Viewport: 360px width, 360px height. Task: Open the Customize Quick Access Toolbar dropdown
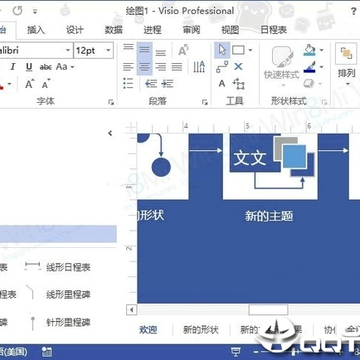tap(35, 12)
